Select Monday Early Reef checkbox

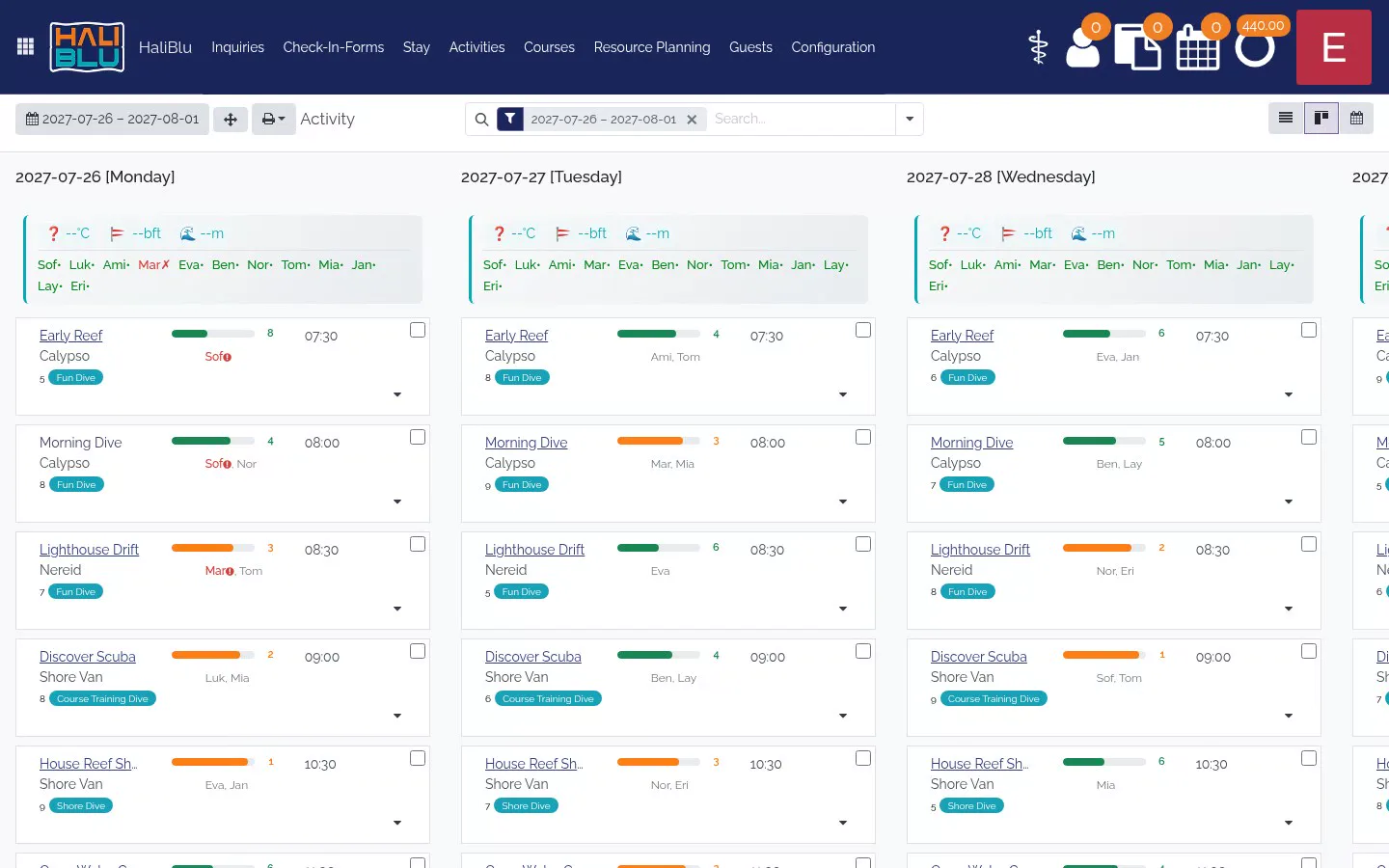coord(418,330)
